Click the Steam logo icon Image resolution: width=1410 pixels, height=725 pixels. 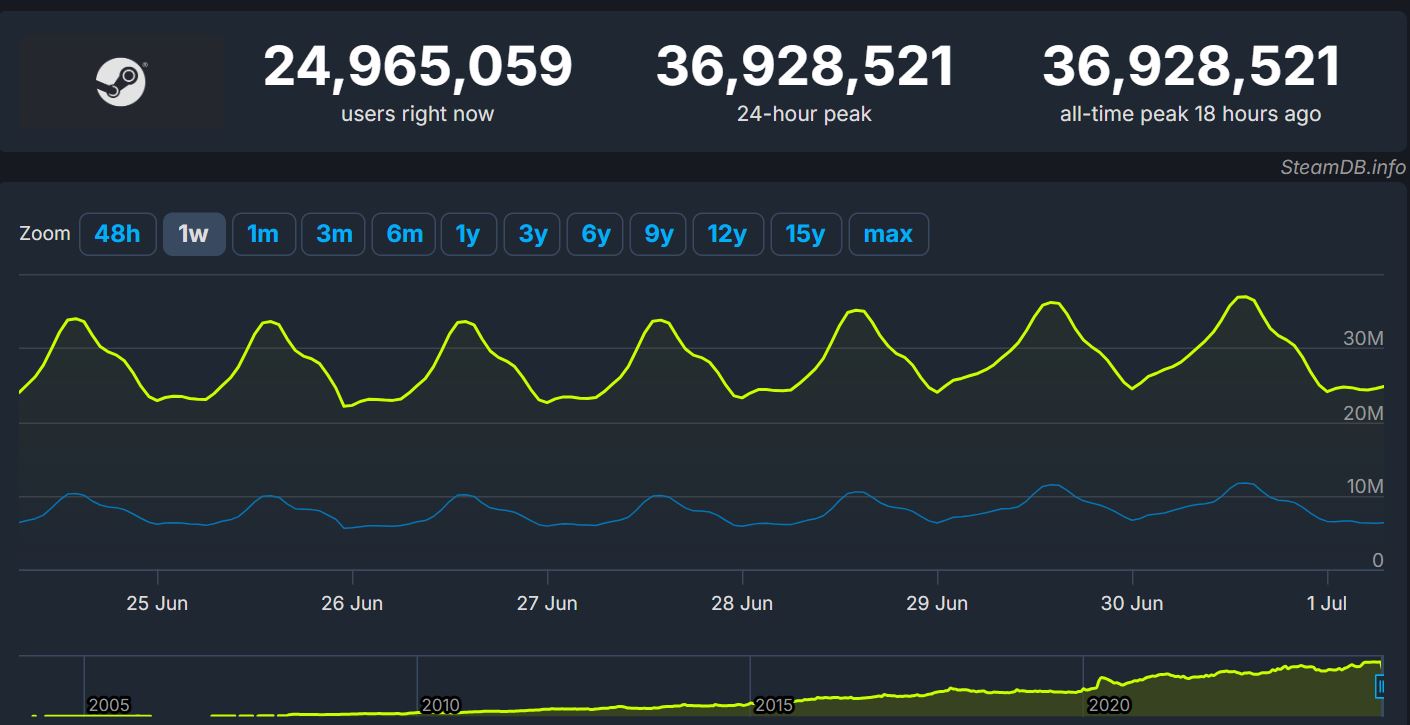[122, 82]
